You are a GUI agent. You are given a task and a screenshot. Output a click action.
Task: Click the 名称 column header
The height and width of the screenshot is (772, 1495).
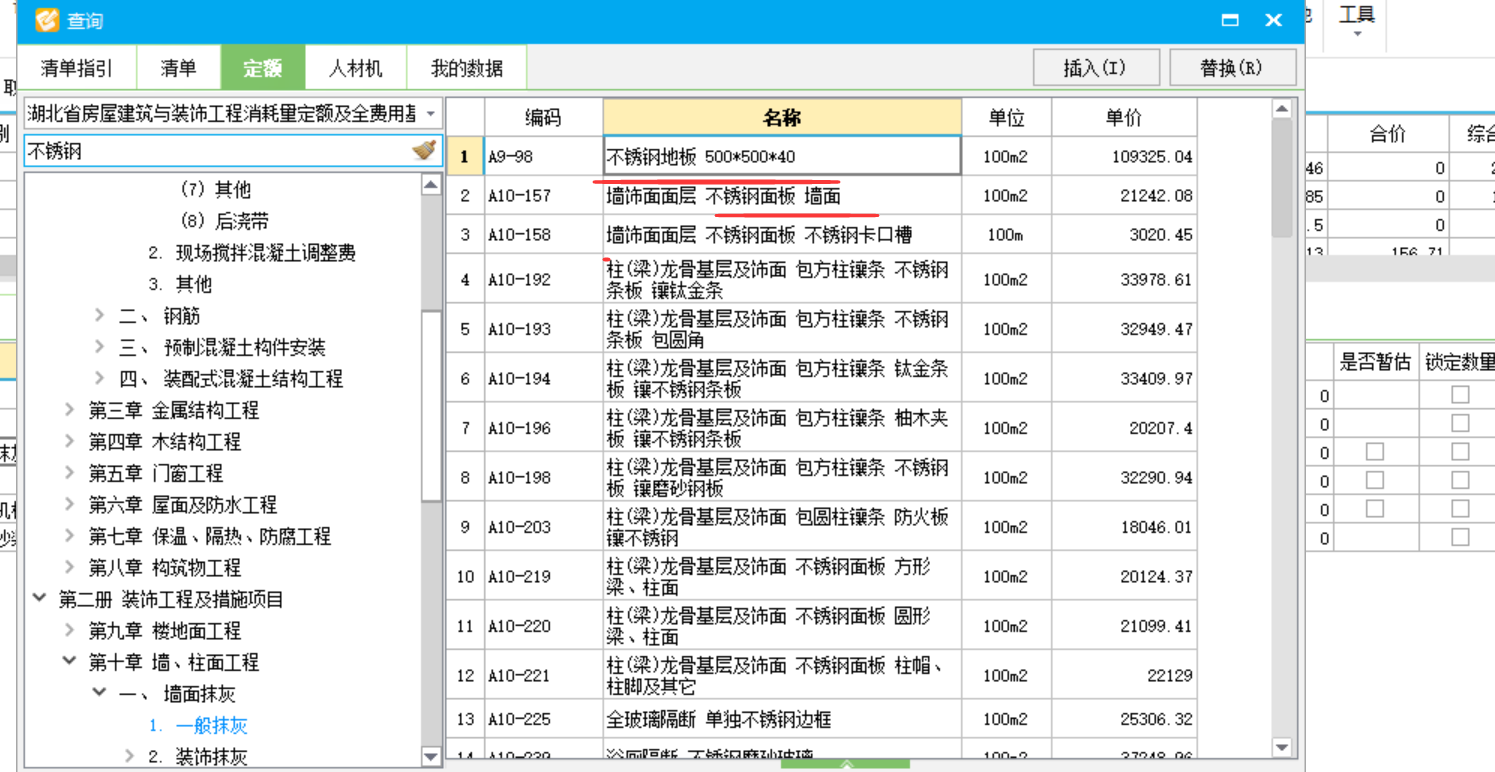pyautogui.click(x=782, y=117)
